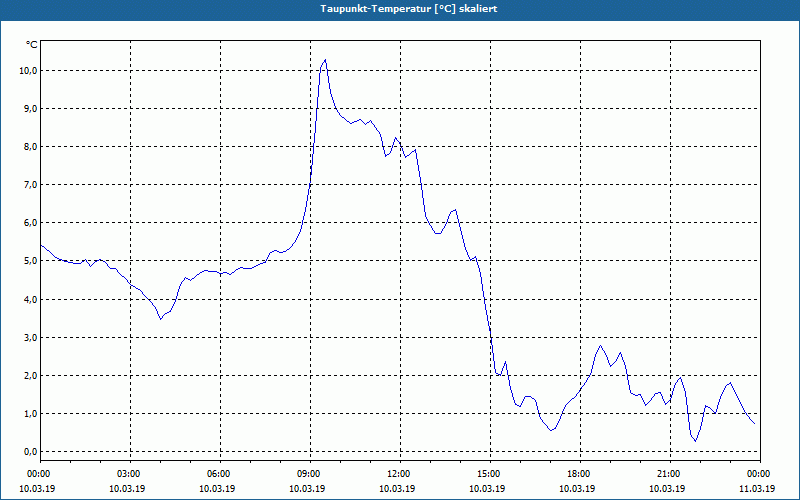This screenshot has height=500, width=800.
Task: Click the 8,0 y-axis label
Action: 31,147
